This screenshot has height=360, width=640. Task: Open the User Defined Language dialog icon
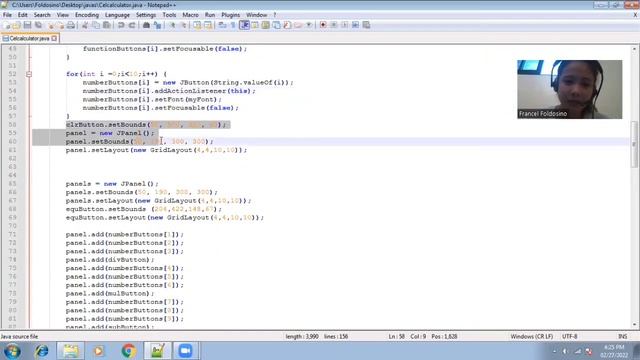coord(255,25)
